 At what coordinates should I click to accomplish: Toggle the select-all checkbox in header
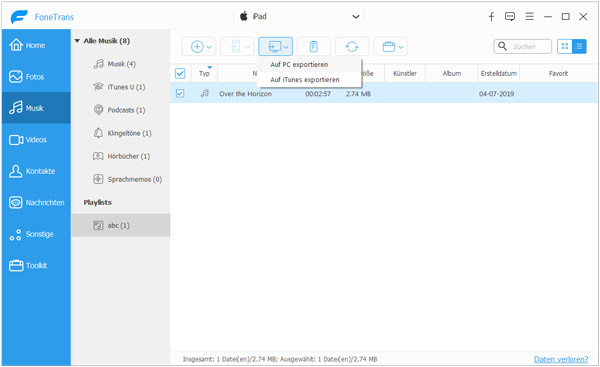pyautogui.click(x=180, y=73)
